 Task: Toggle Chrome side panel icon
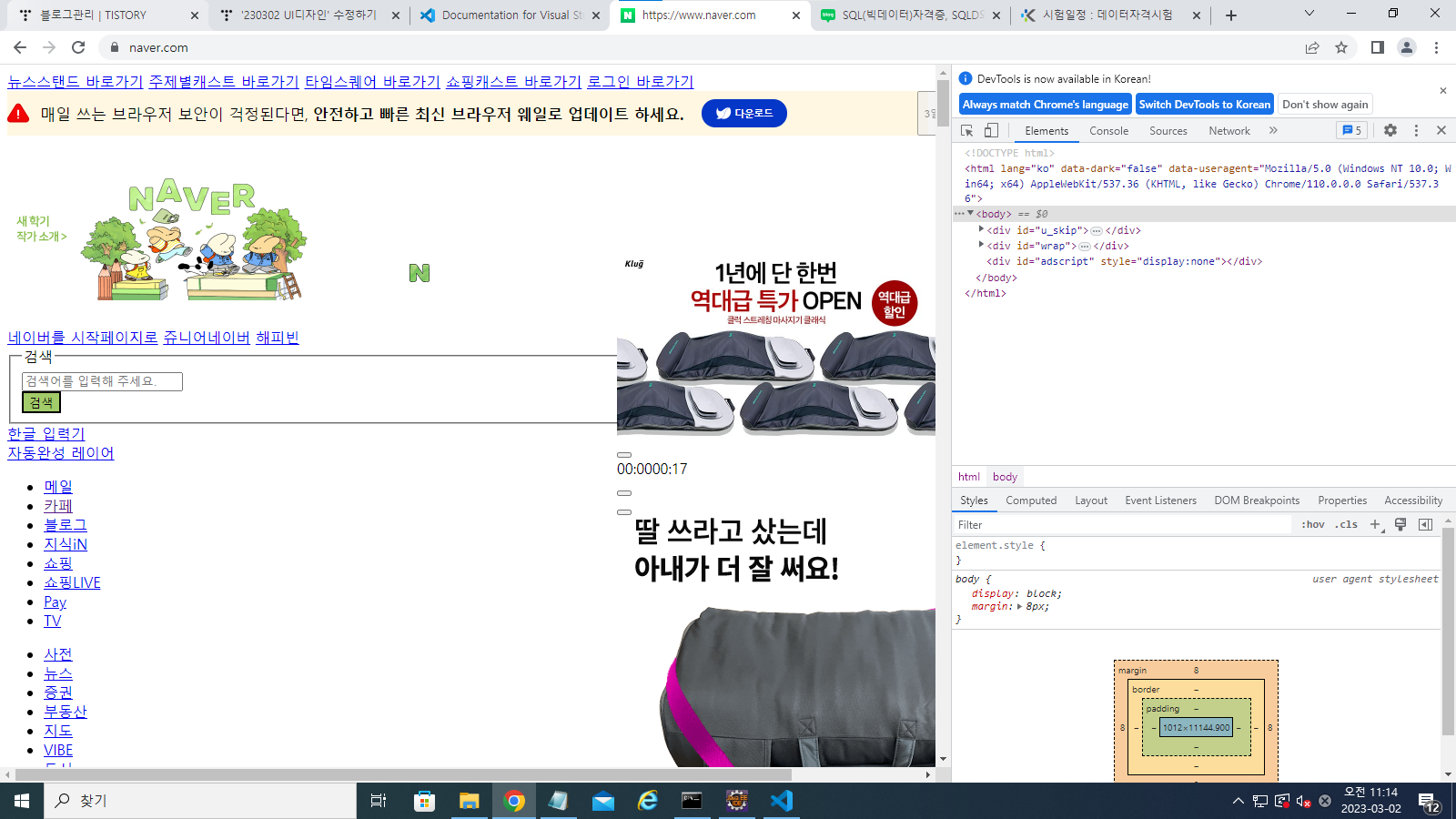click(x=1378, y=47)
